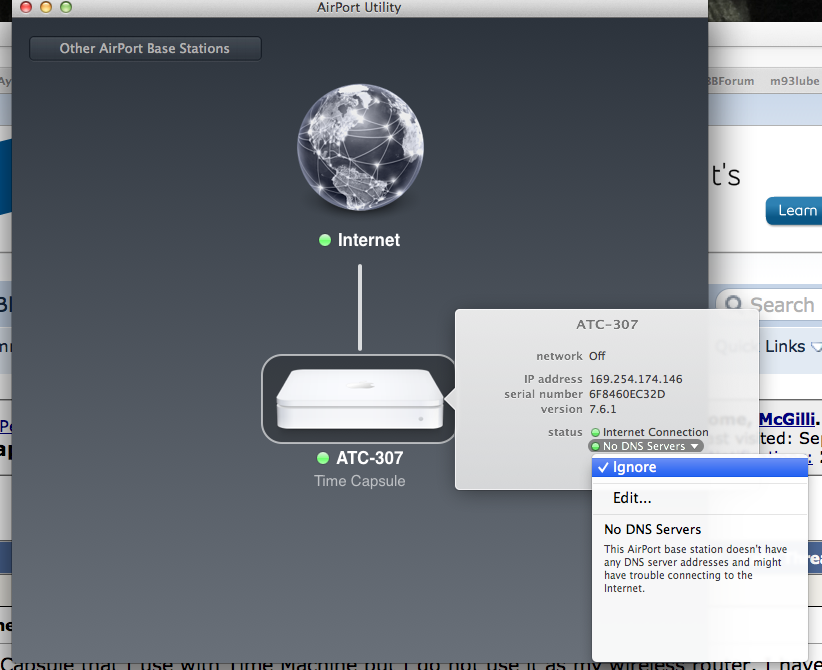Open the McGilli link in the browser window
The width and height of the screenshot is (822, 670).
click(x=788, y=419)
